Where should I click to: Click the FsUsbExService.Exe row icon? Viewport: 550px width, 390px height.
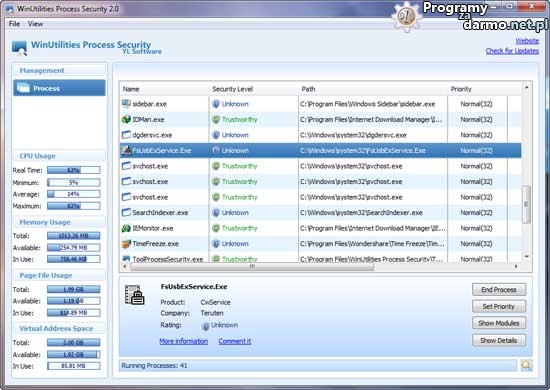click(x=126, y=150)
